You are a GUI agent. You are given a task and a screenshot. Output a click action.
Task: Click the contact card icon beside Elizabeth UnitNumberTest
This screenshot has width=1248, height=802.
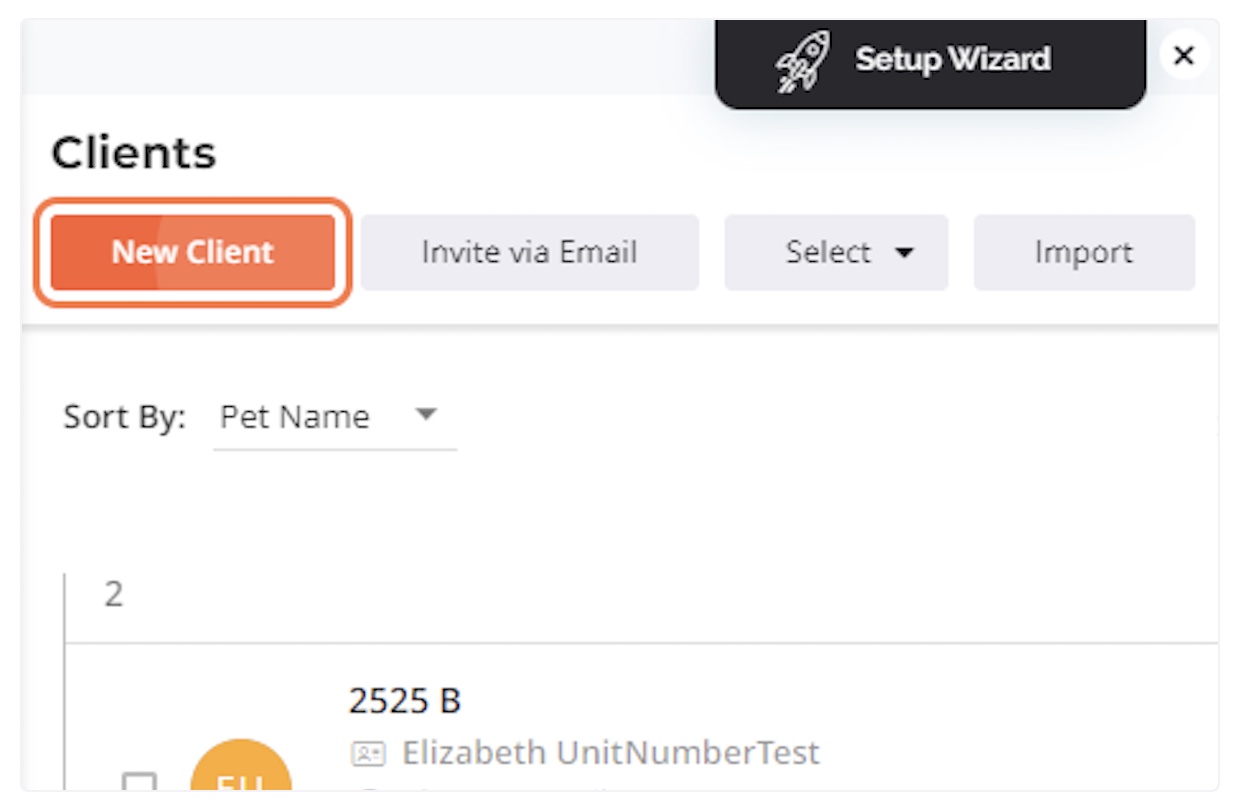(368, 754)
